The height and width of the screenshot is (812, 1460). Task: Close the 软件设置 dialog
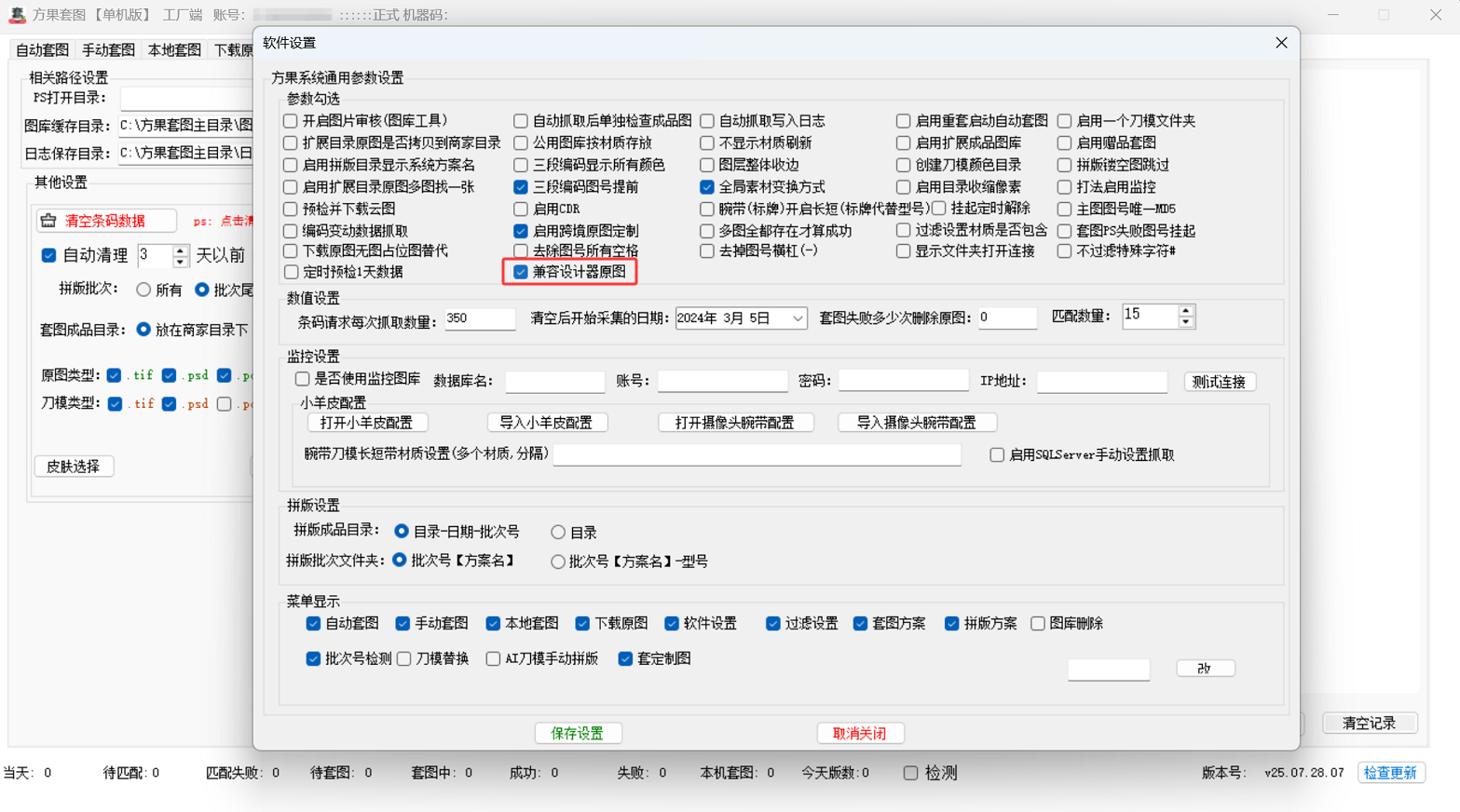pos(1281,43)
